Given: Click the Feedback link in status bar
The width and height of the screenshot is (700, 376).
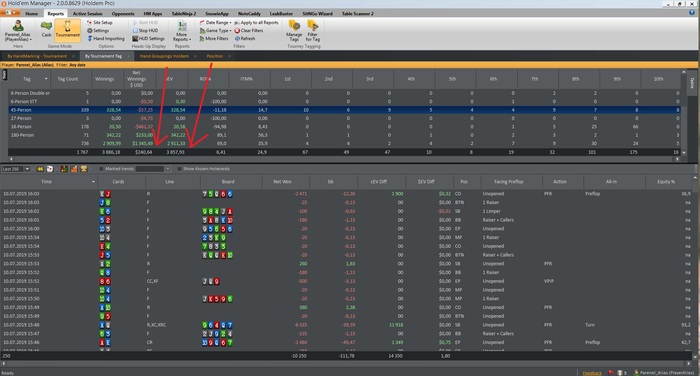Looking at the screenshot, I should pos(592,373).
